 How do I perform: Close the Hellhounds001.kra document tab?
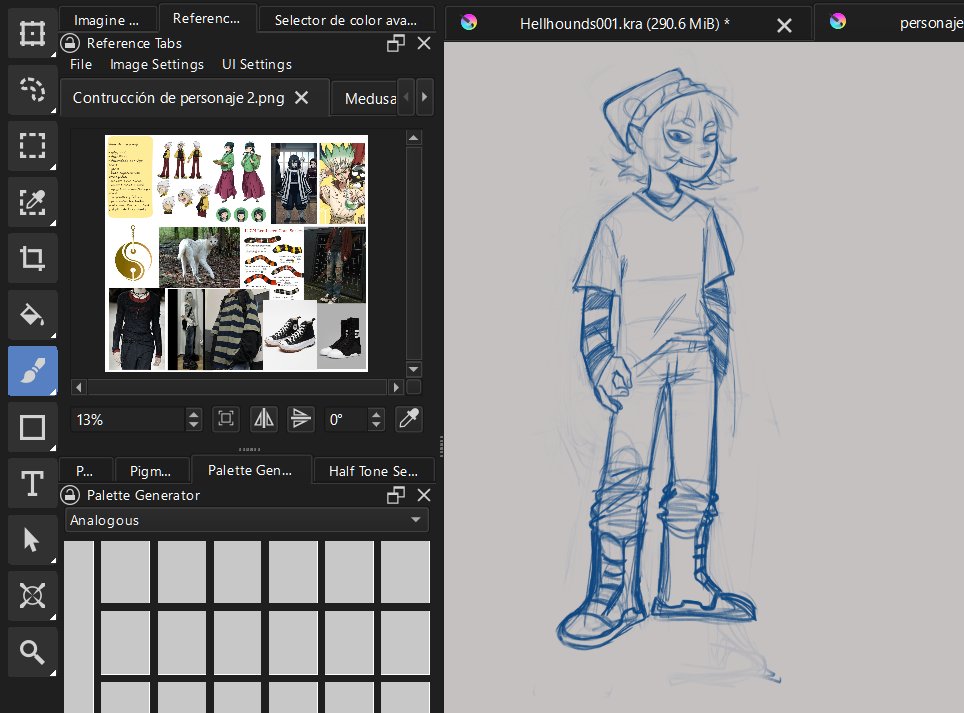[784, 25]
